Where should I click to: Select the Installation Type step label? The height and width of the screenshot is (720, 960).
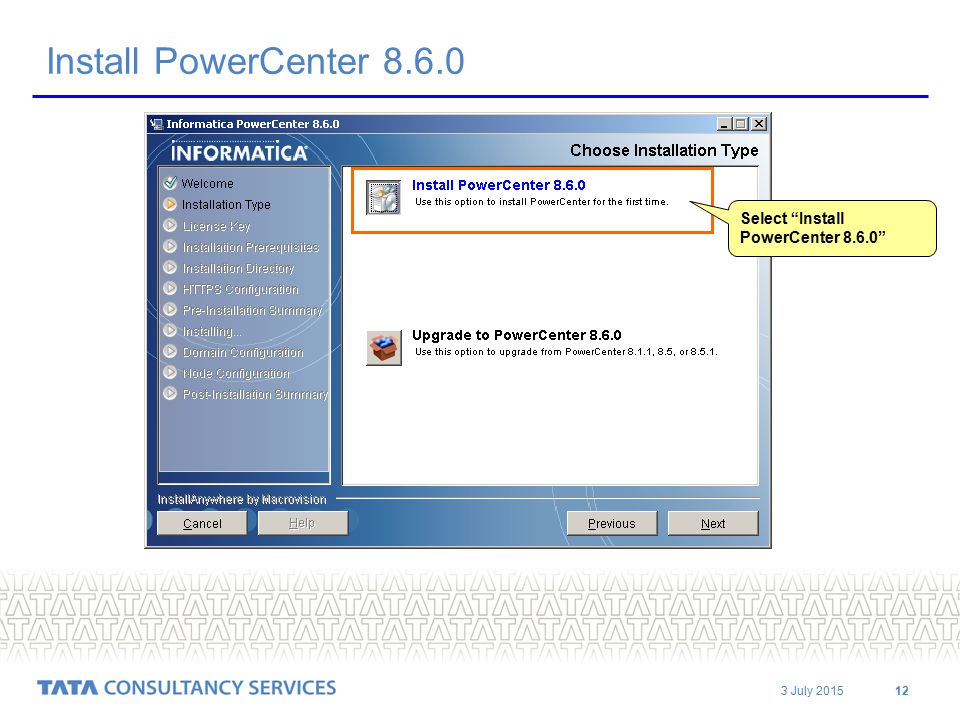click(x=226, y=204)
